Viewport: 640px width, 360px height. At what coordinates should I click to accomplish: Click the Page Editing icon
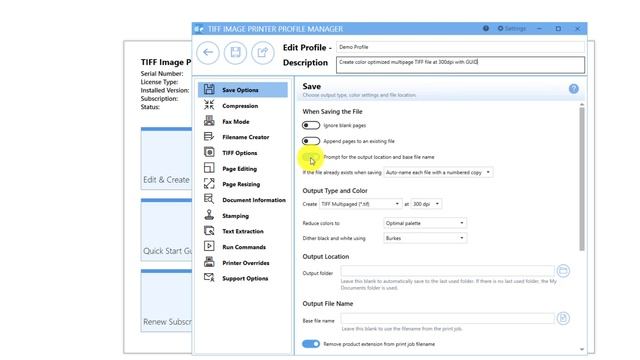(x=209, y=168)
